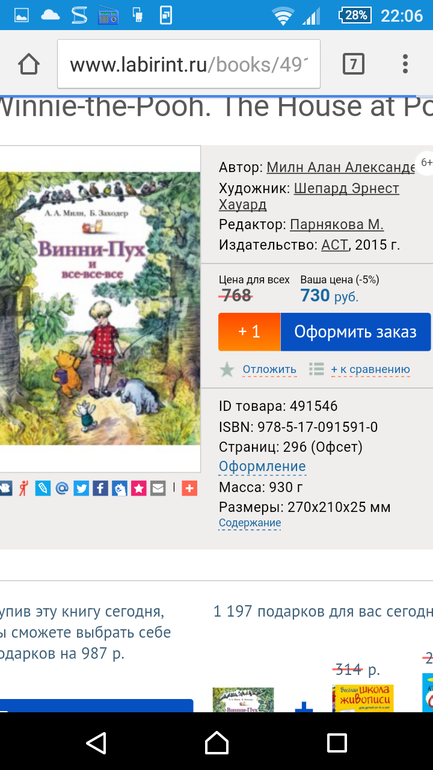This screenshot has width=433, height=770.
Task: Open more sharing options plus icon
Action: click(x=189, y=488)
